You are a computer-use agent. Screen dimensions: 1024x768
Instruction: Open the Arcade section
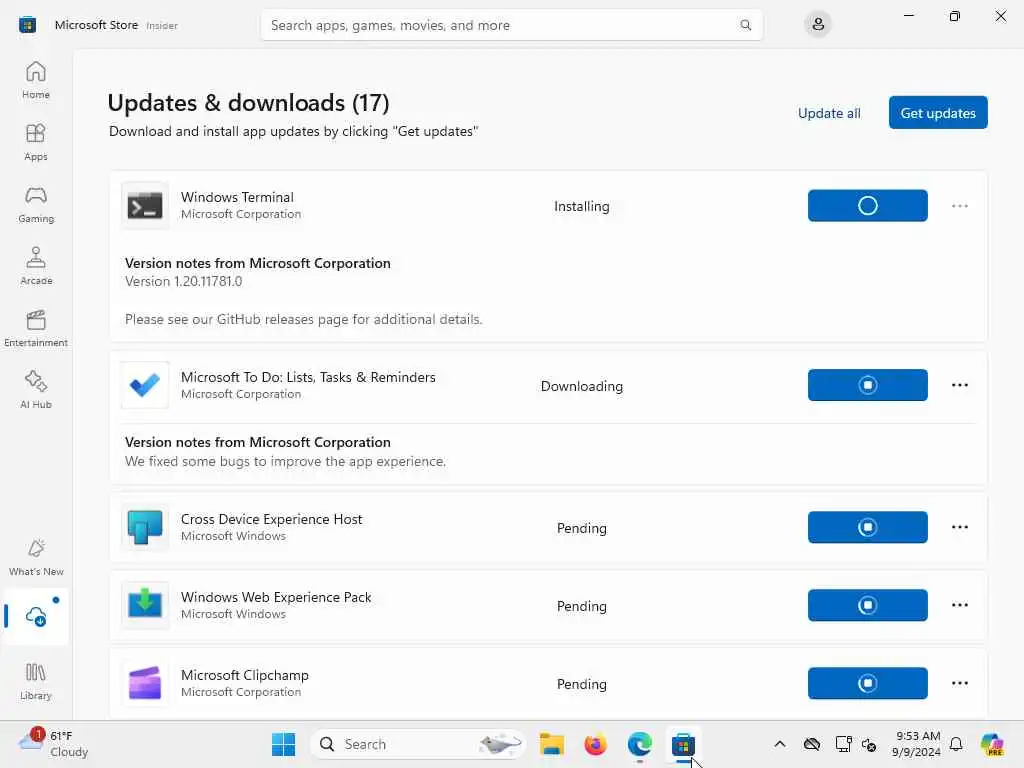click(36, 266)
